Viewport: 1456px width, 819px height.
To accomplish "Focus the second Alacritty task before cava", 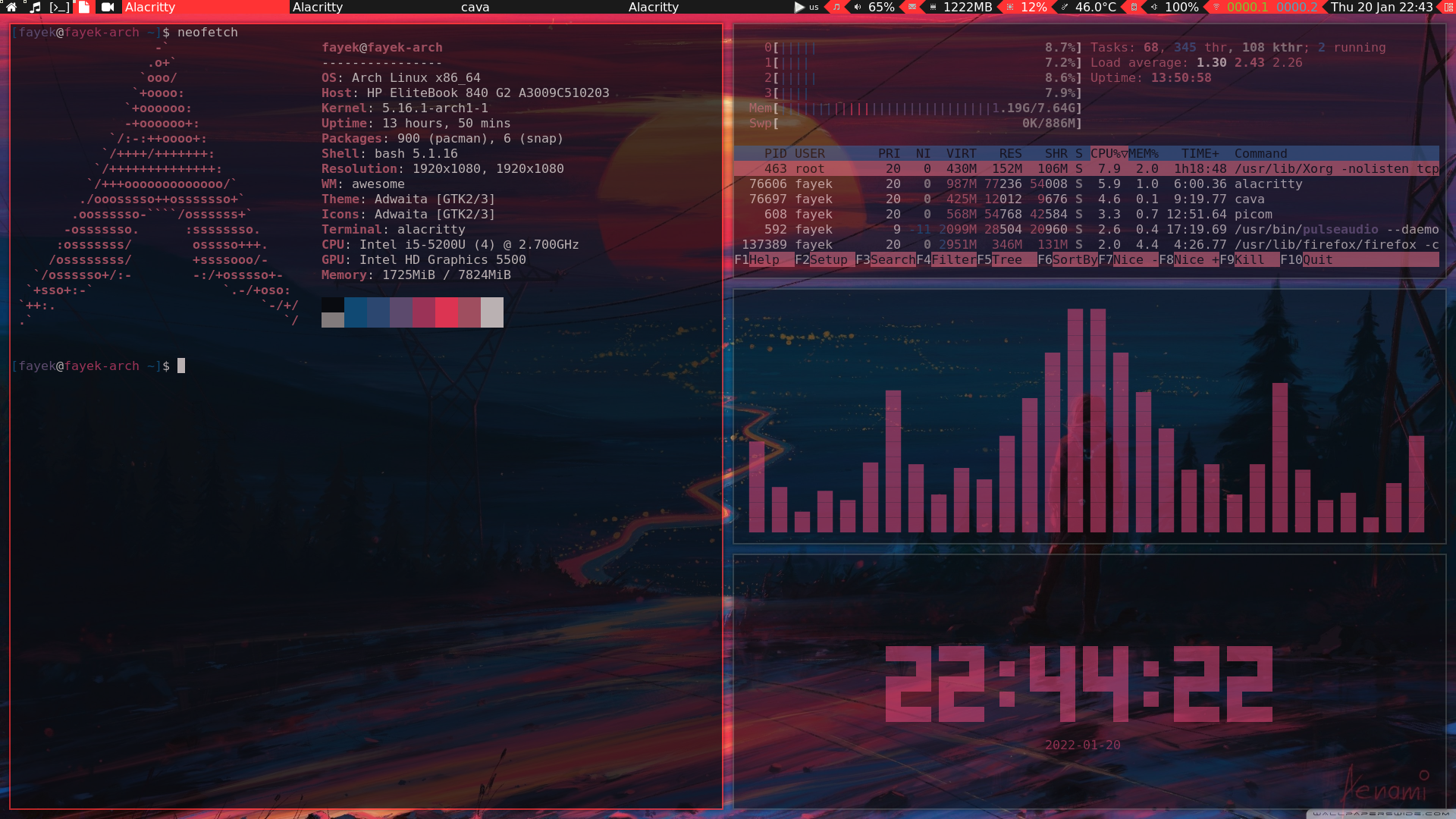I will tap(373, 7).
